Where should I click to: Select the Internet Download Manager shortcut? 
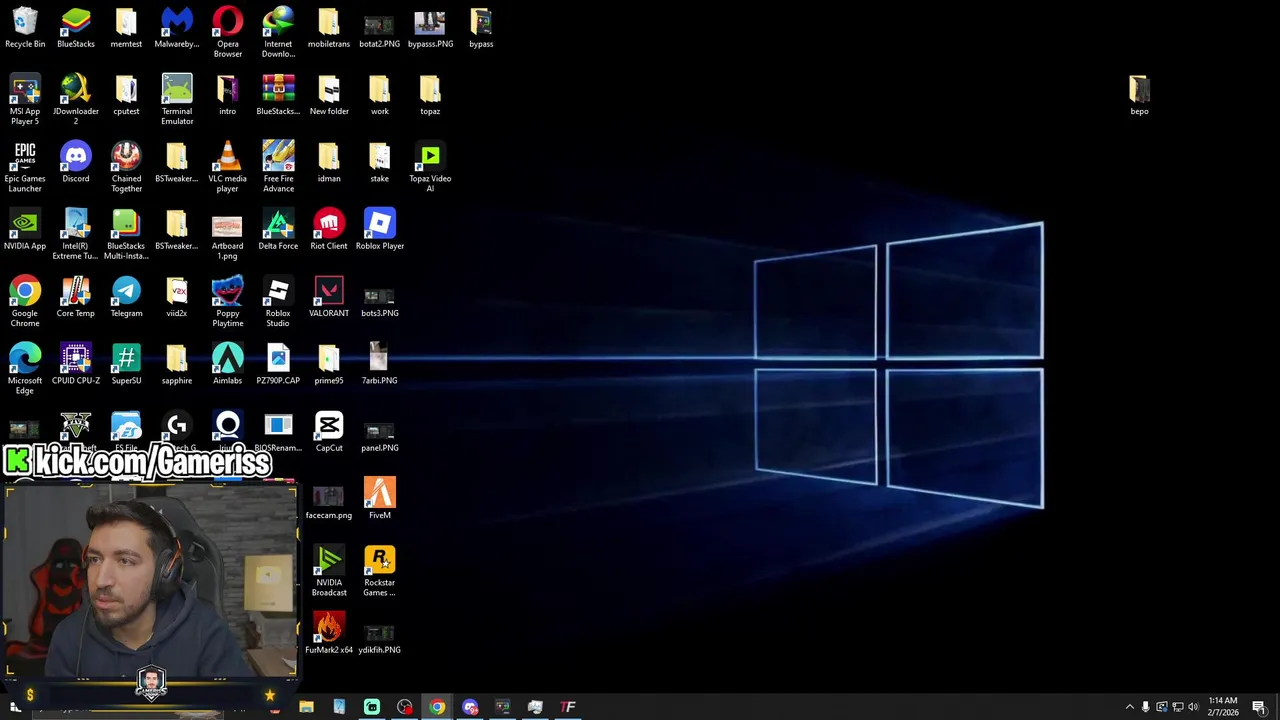[278, 32]
